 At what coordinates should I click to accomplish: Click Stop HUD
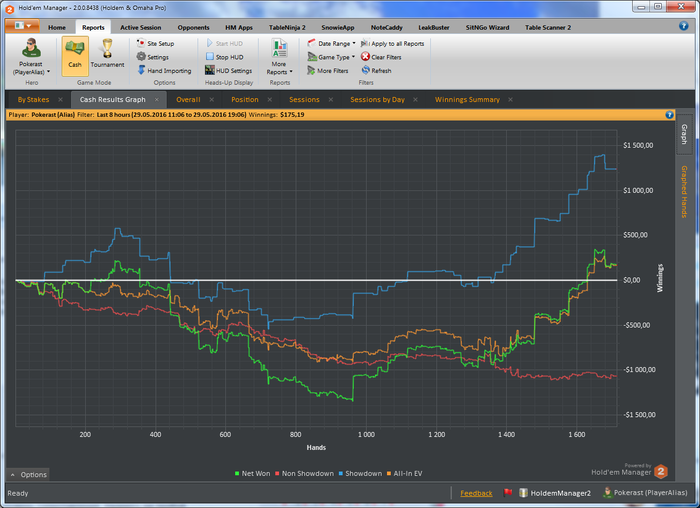tap(225, 57)
